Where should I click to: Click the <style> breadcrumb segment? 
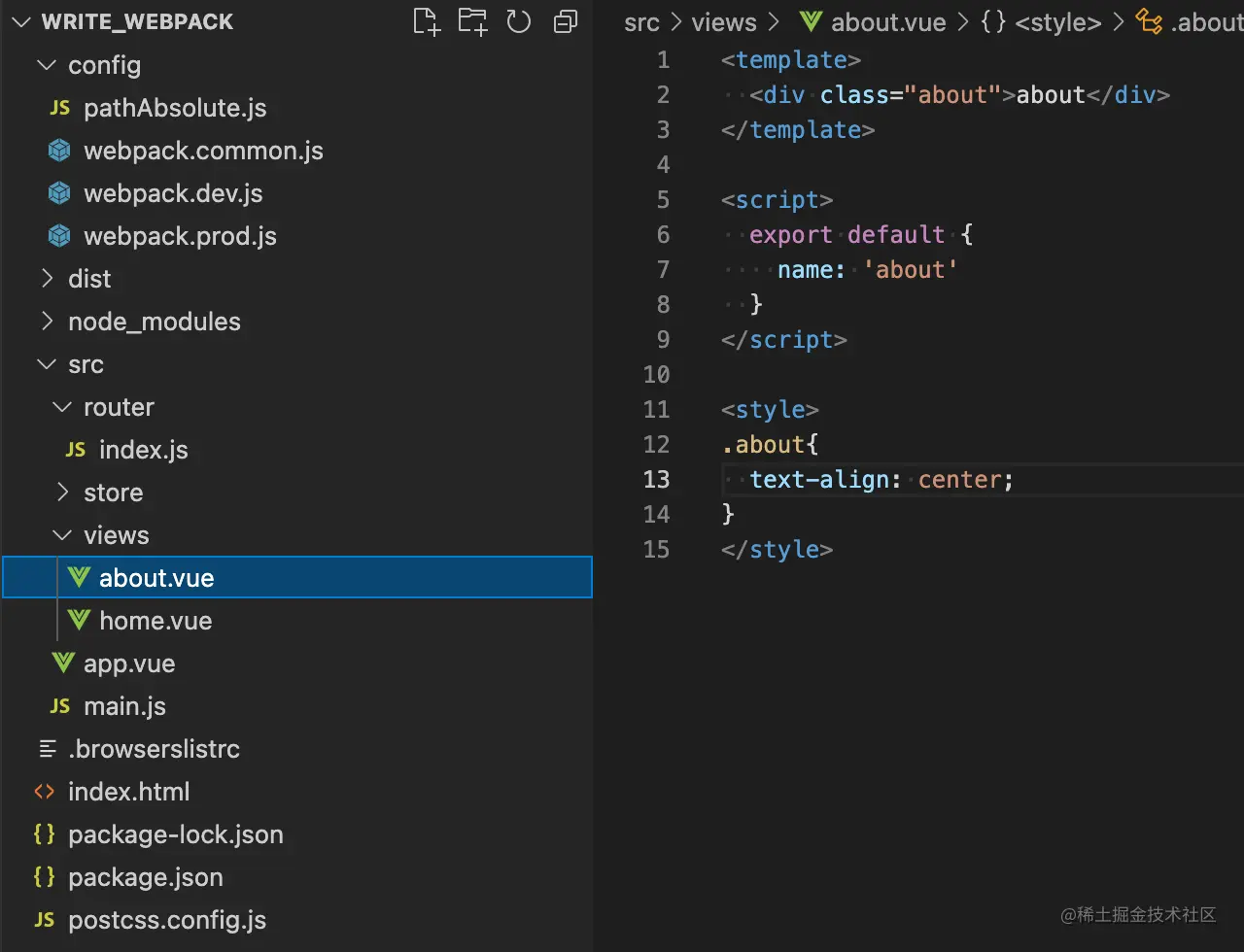[1042, 22]
